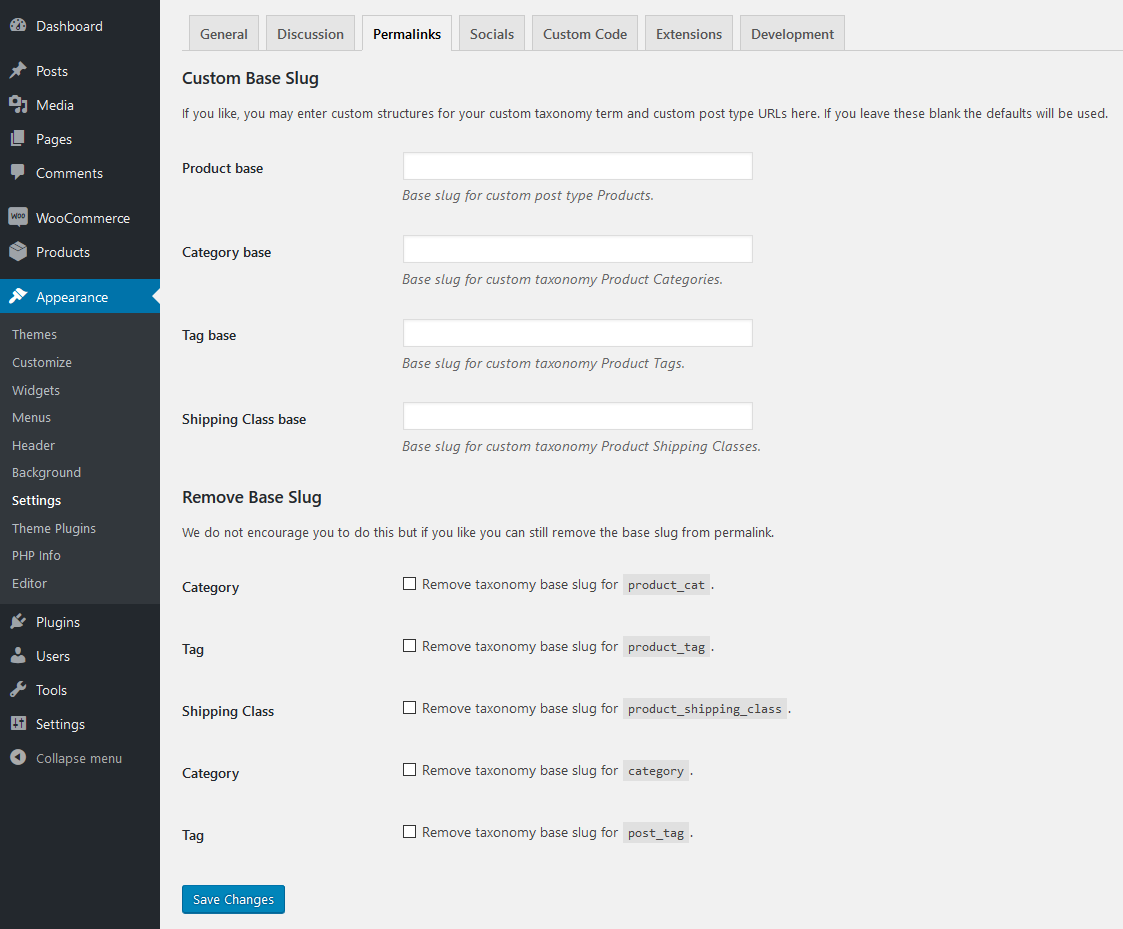The width and height of the screenshot is (1123, 929).
Task: Focus the Shipping Class base input field
Action: click(x=577, y=416)
